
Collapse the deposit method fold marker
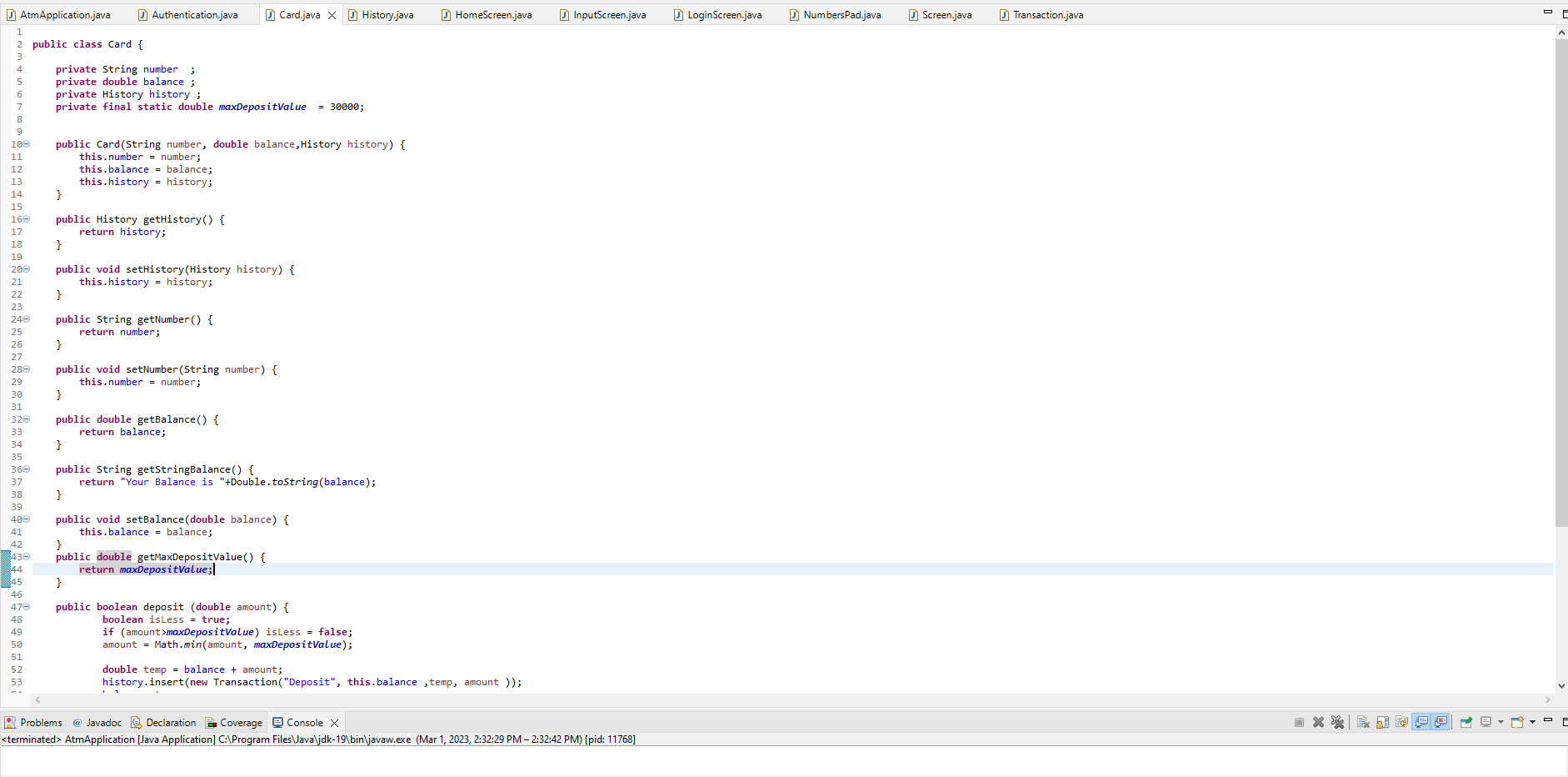click(26, 607)
